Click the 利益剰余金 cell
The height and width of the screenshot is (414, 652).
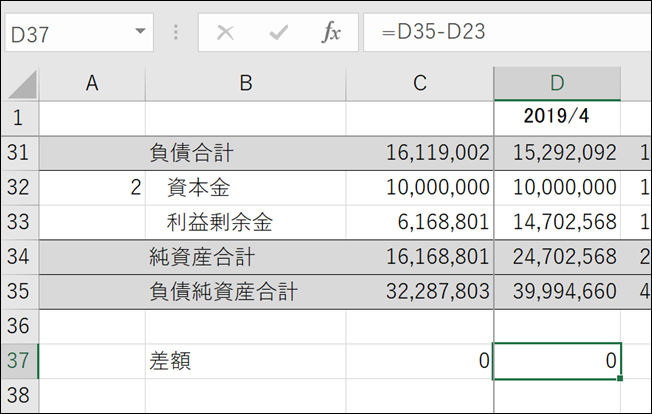click(x=245, y=222)
